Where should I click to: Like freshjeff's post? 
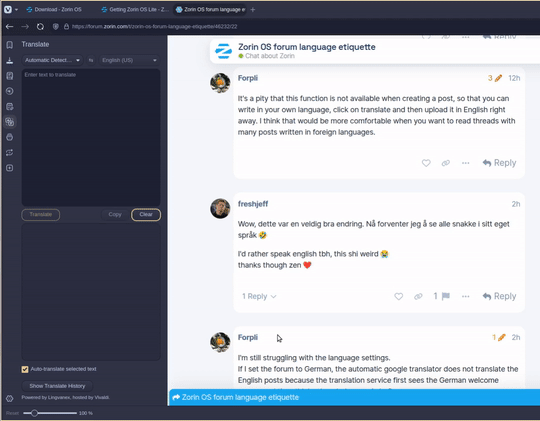coord(398,296)
